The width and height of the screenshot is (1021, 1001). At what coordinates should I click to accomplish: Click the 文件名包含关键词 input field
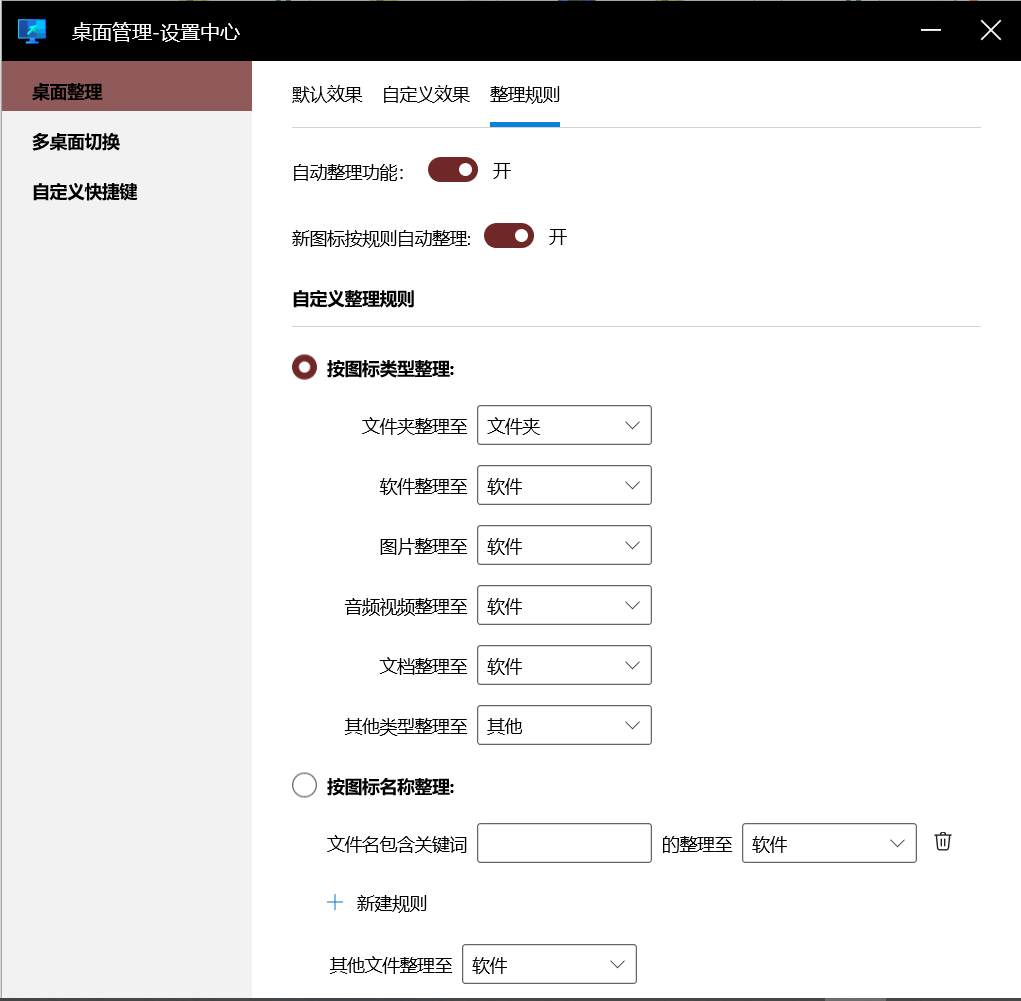pos(564,843)
